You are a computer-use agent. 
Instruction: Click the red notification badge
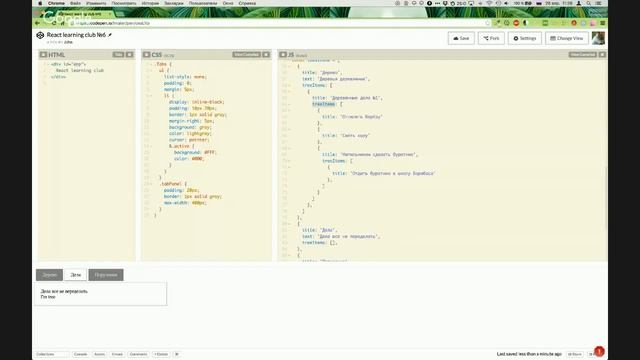599,351
